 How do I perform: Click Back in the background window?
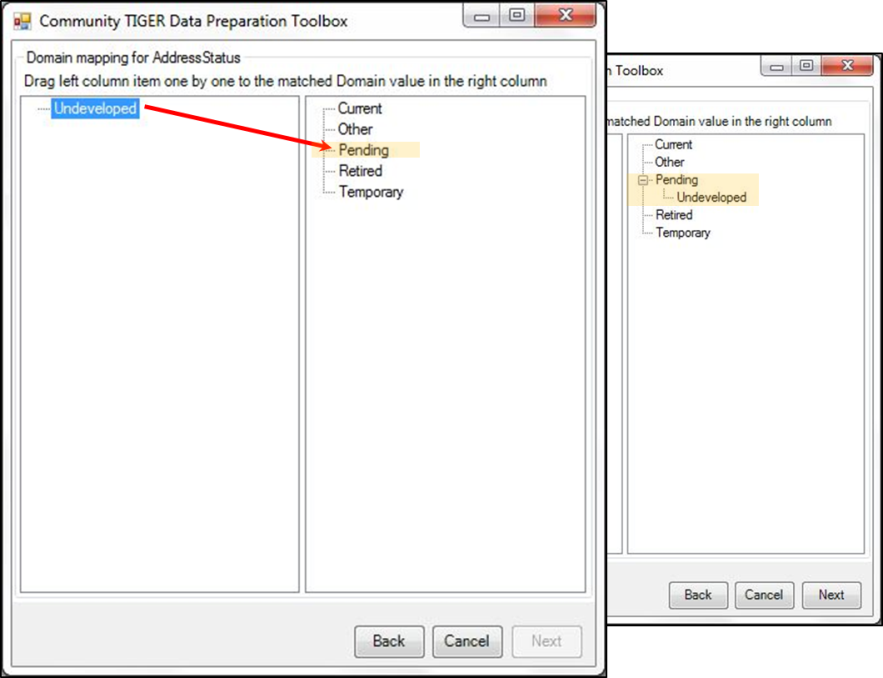tap(698, 595)
